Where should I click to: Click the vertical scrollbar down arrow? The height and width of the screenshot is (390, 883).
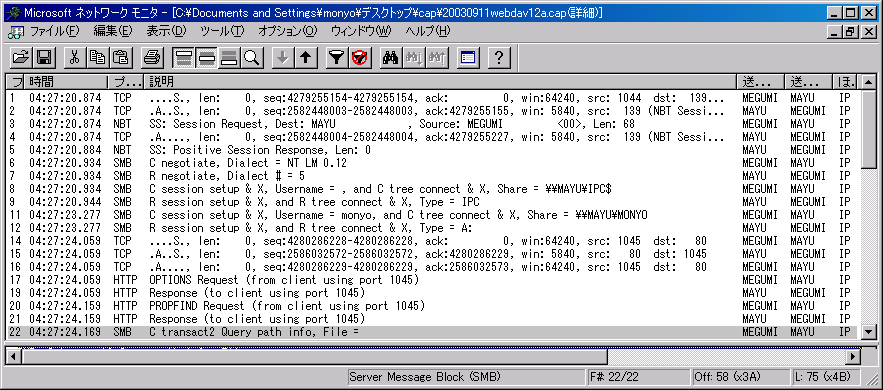click(x=869, y=332)
